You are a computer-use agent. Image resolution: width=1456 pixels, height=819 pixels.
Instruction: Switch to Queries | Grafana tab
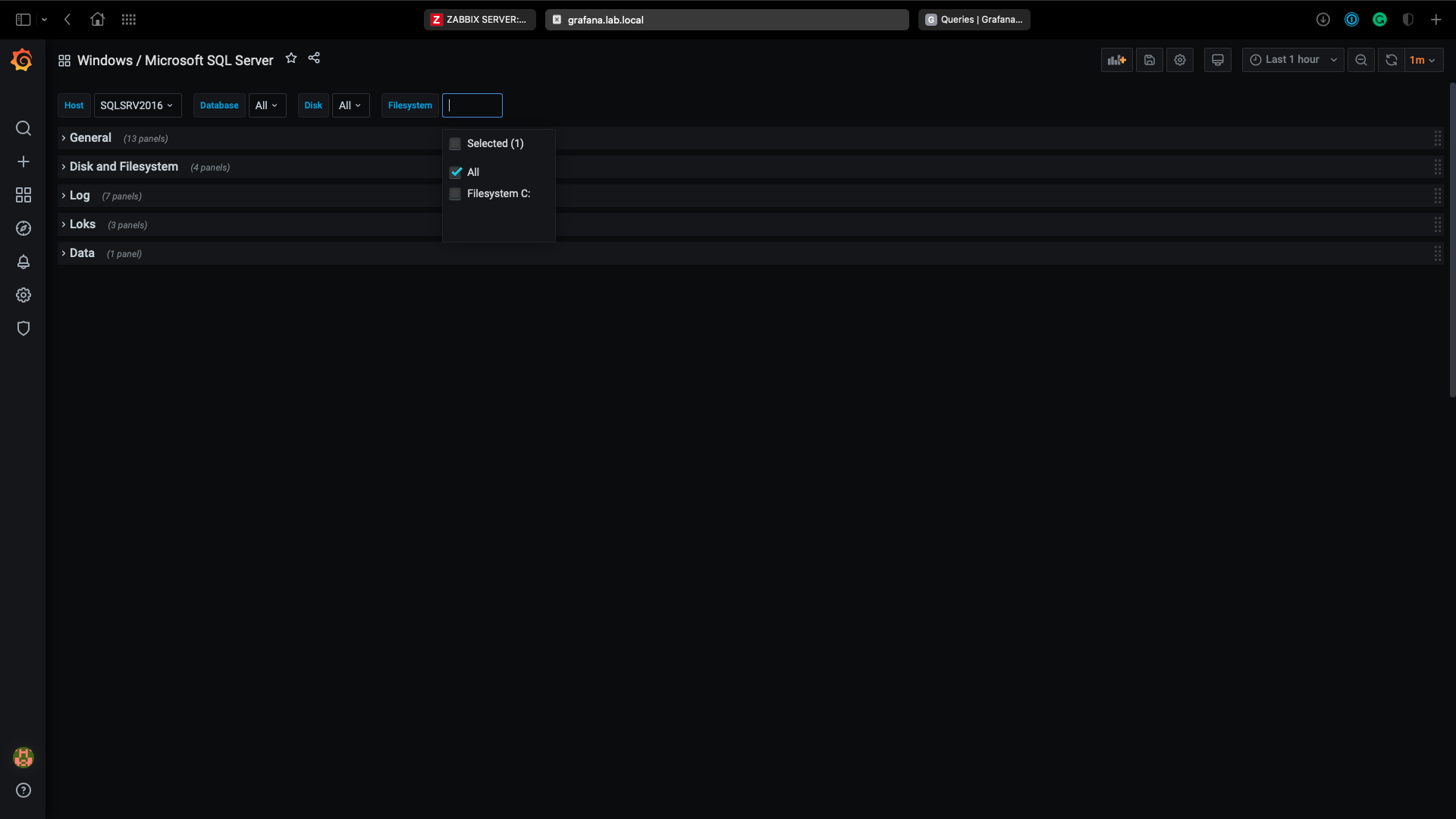coord(974,20)
